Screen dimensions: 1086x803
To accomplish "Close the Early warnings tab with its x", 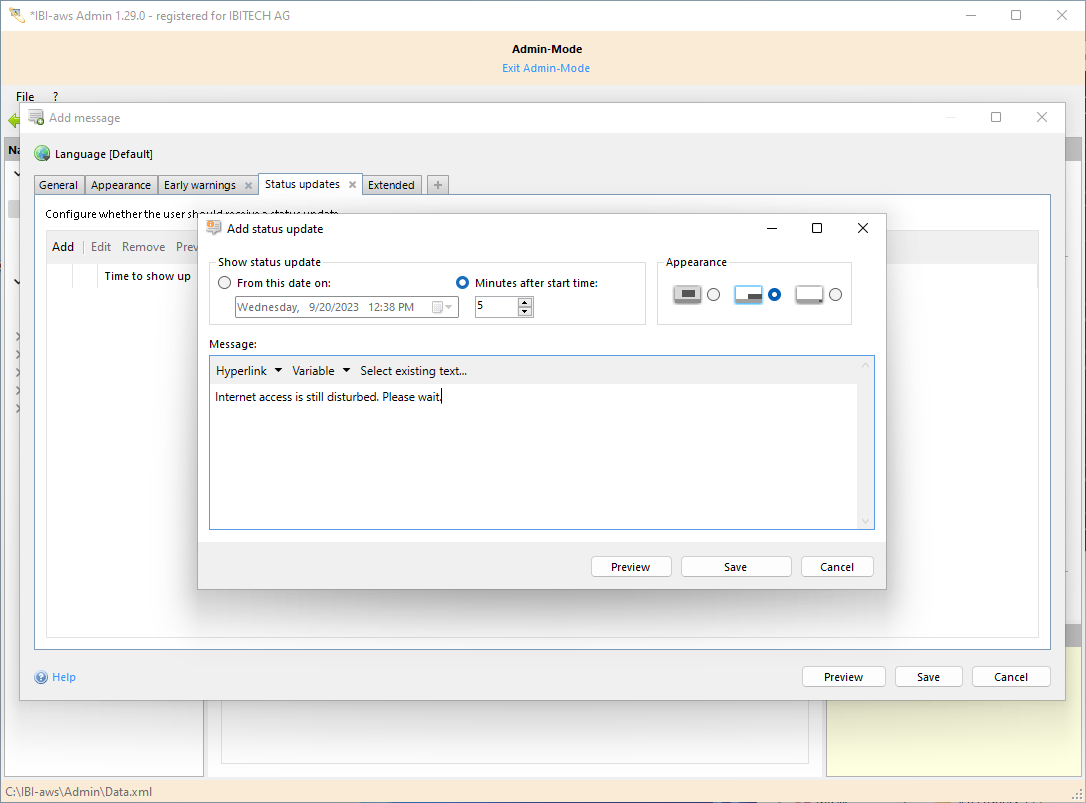I will pos(248,185).
